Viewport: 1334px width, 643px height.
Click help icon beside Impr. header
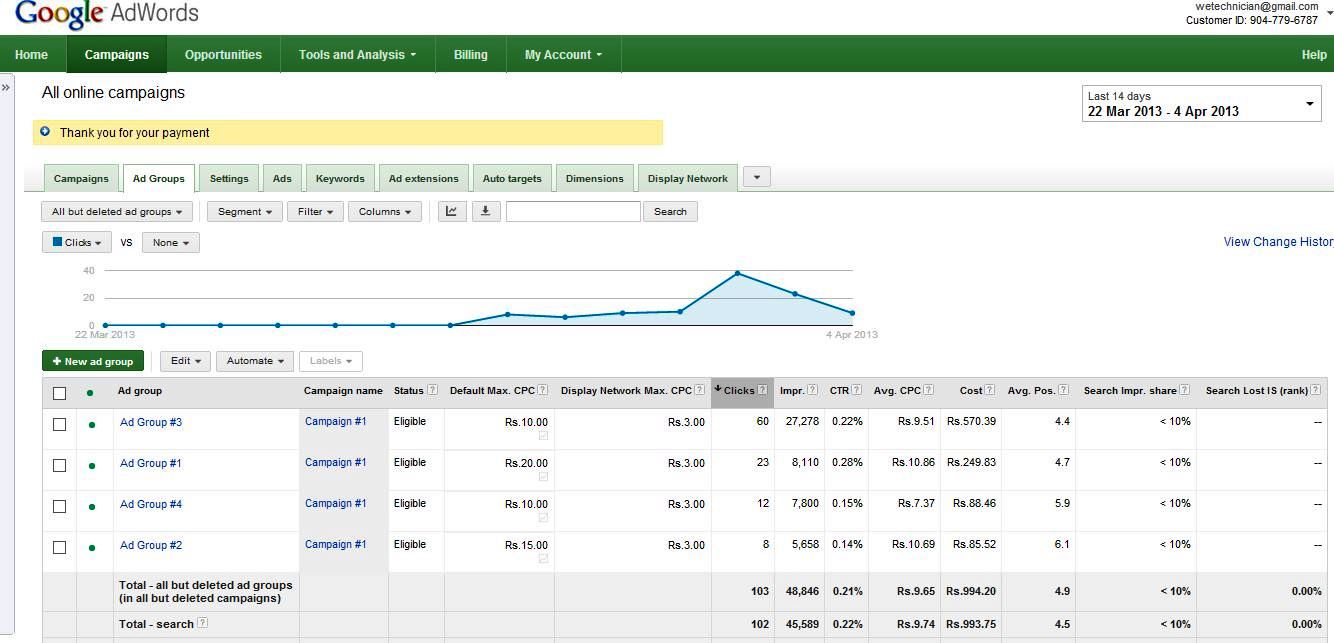[x=813, y=390]
